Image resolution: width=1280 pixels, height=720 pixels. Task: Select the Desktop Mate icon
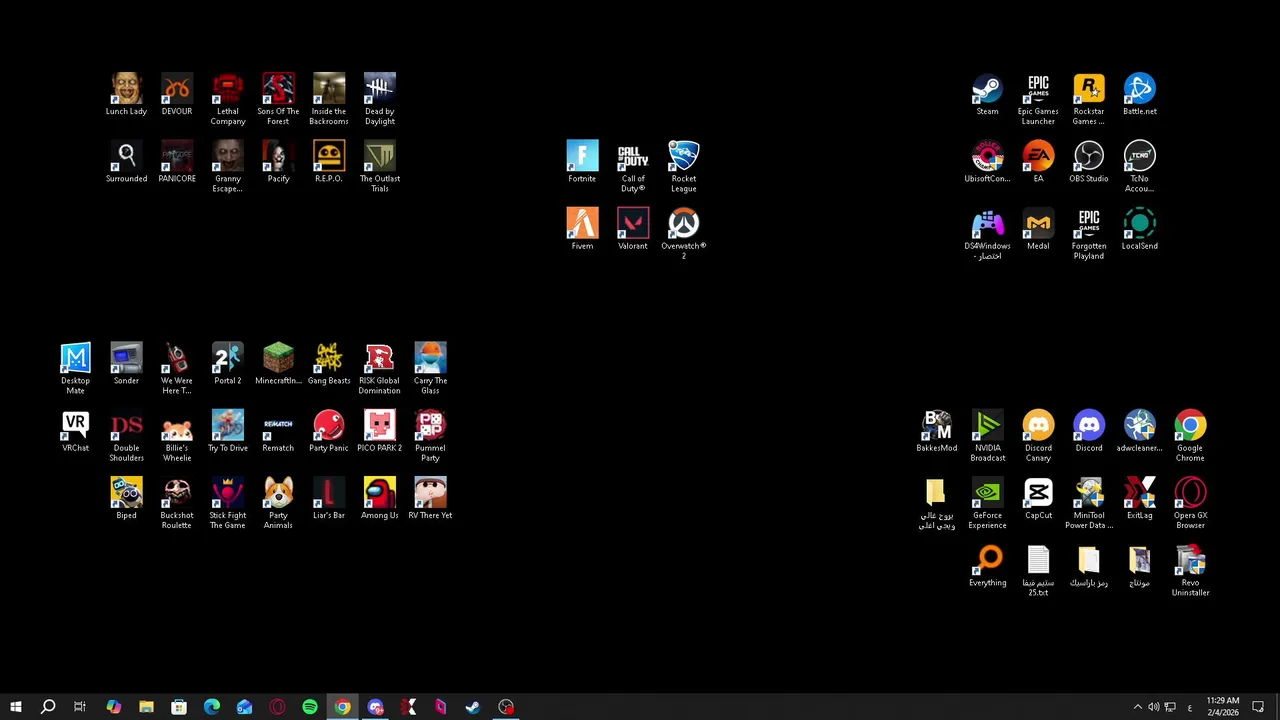tap(75, 368)
